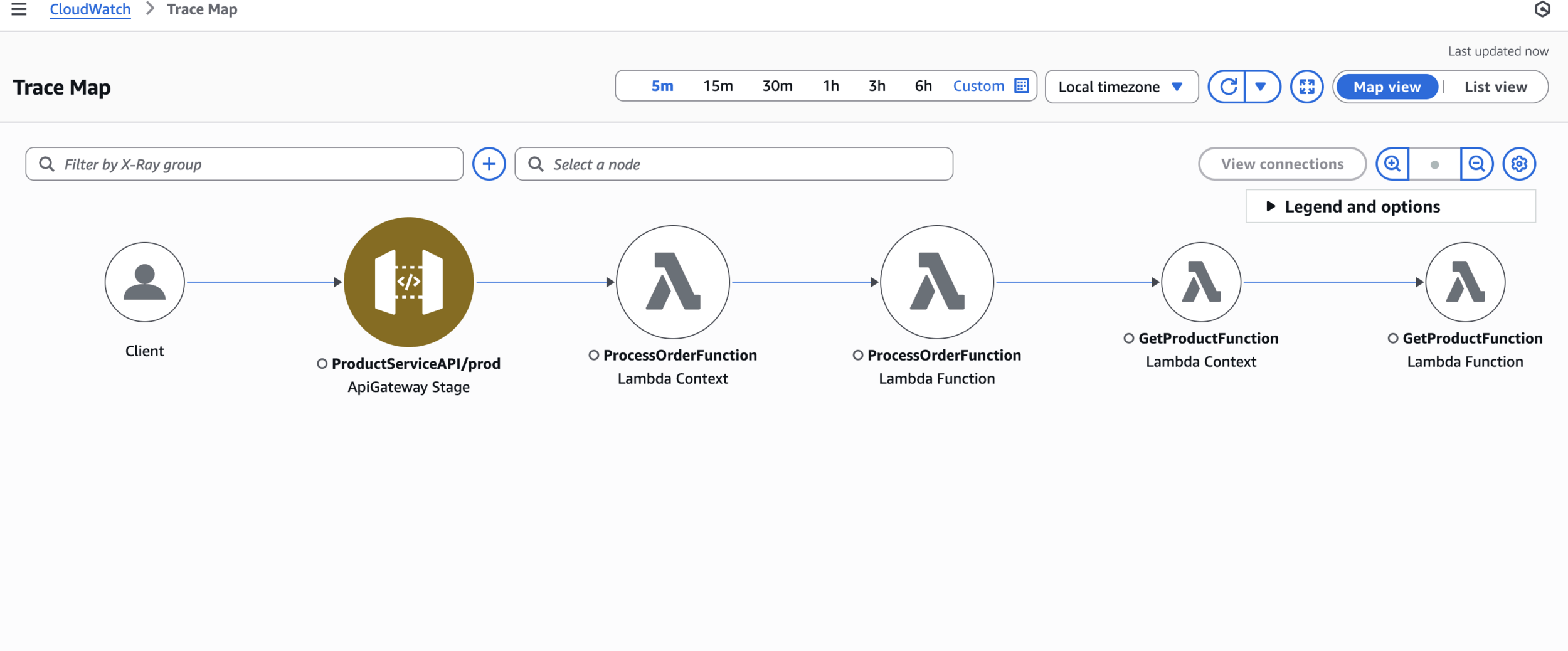Select the 30m time range
This screenshot has height=651, width=1568.
tap(777, 86)
